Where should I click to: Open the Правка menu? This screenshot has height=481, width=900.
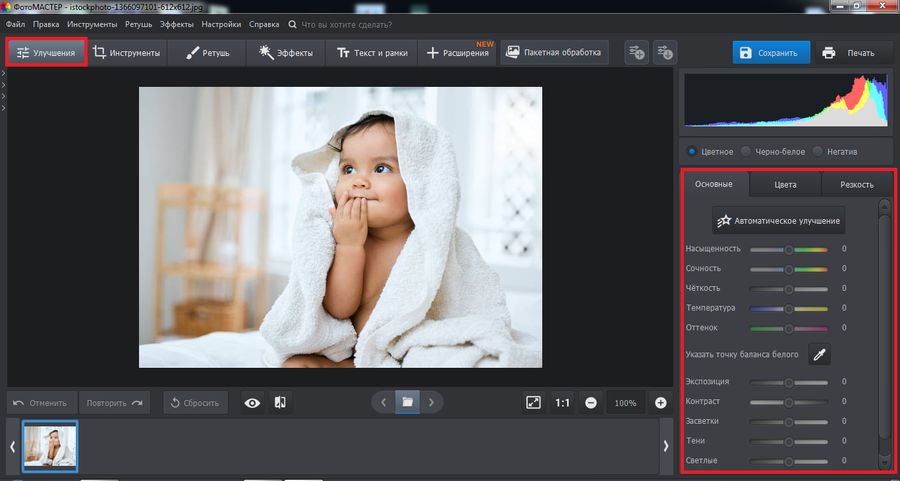46,25
